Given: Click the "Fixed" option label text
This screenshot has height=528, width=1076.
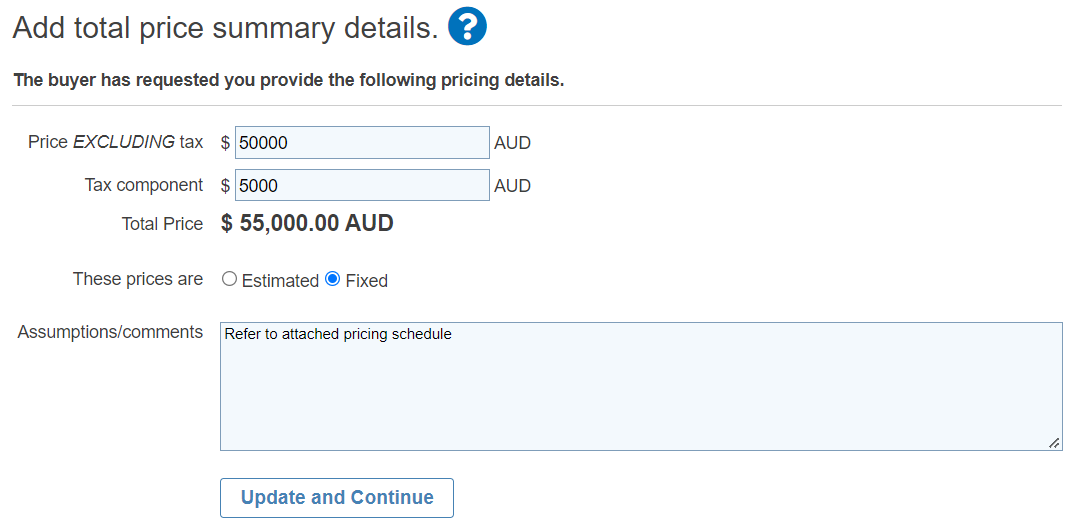Looking at the screenshot, I should point(366,281).
